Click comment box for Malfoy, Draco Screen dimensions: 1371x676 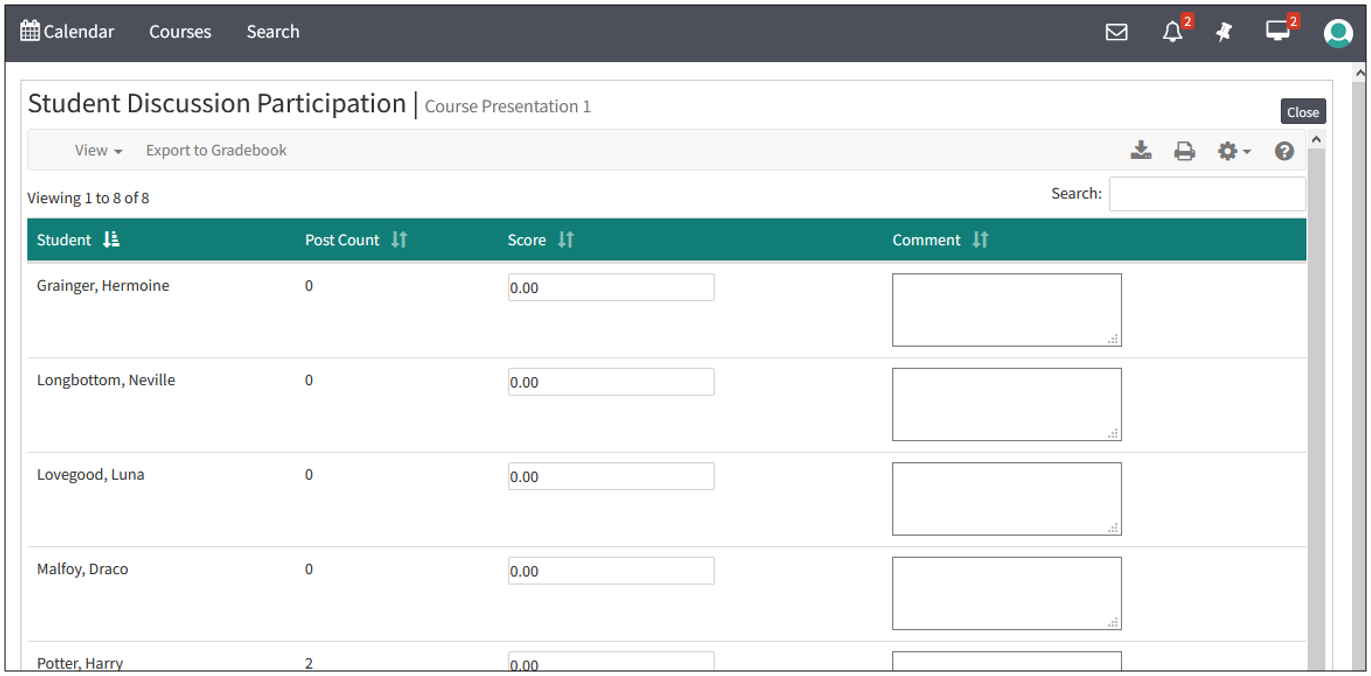coord(1007,594)
